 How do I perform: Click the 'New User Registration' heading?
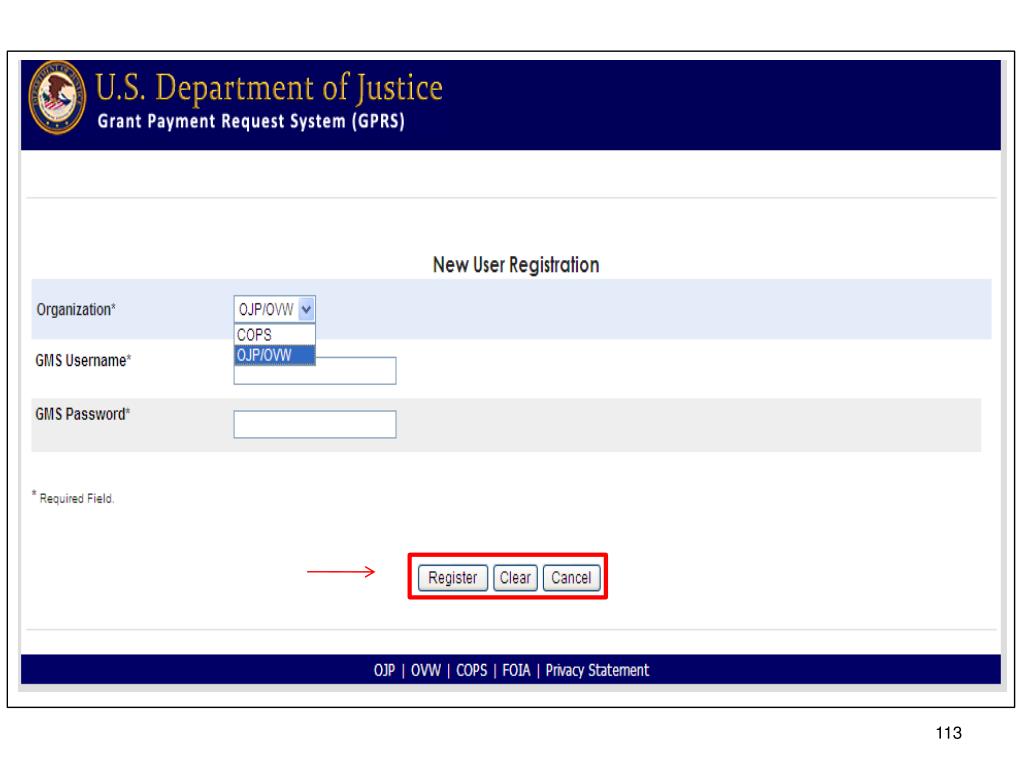coord(516,264)
